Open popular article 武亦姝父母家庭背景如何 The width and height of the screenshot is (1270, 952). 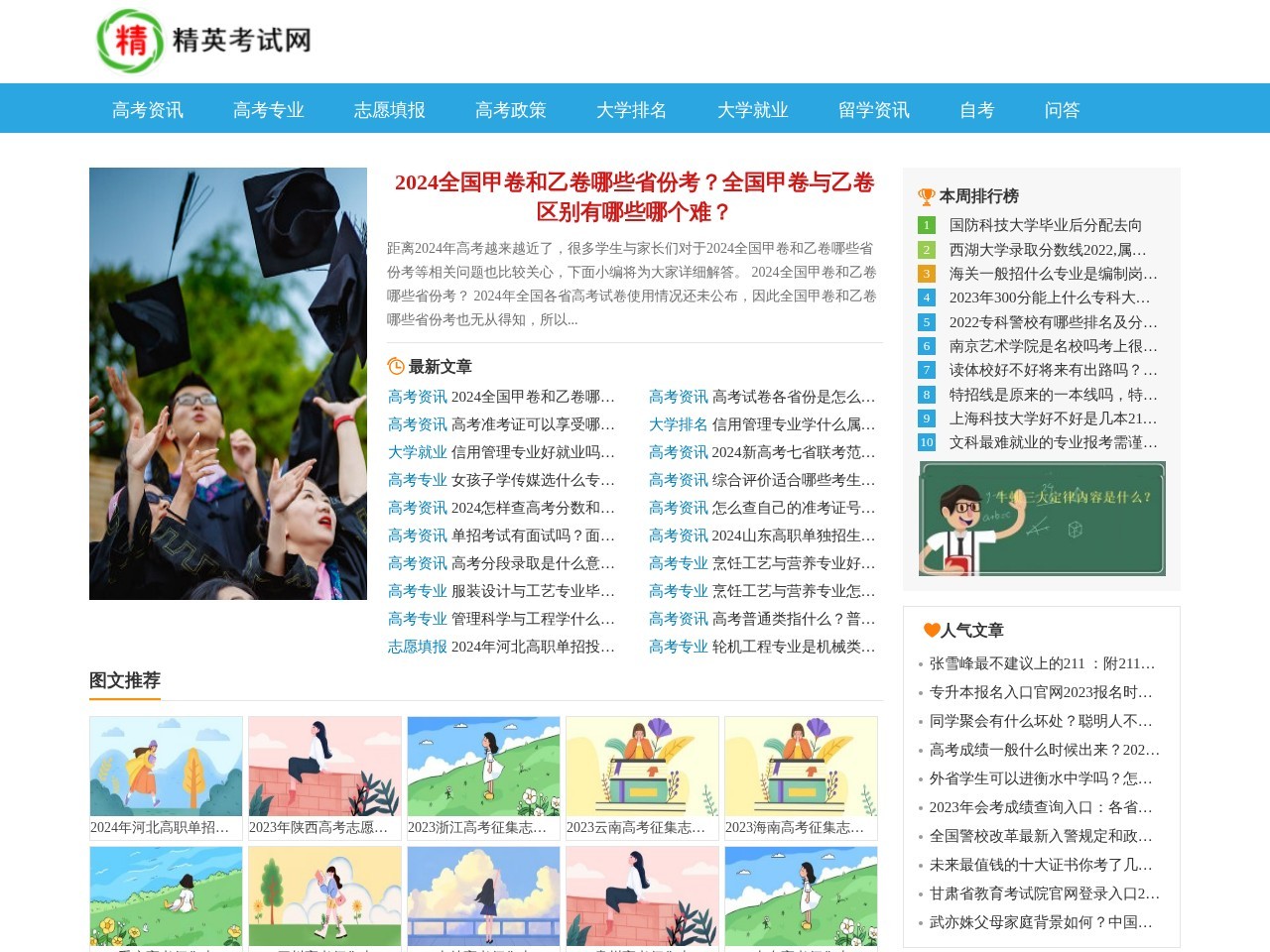pyautogui.click(x=1042, y=922)
